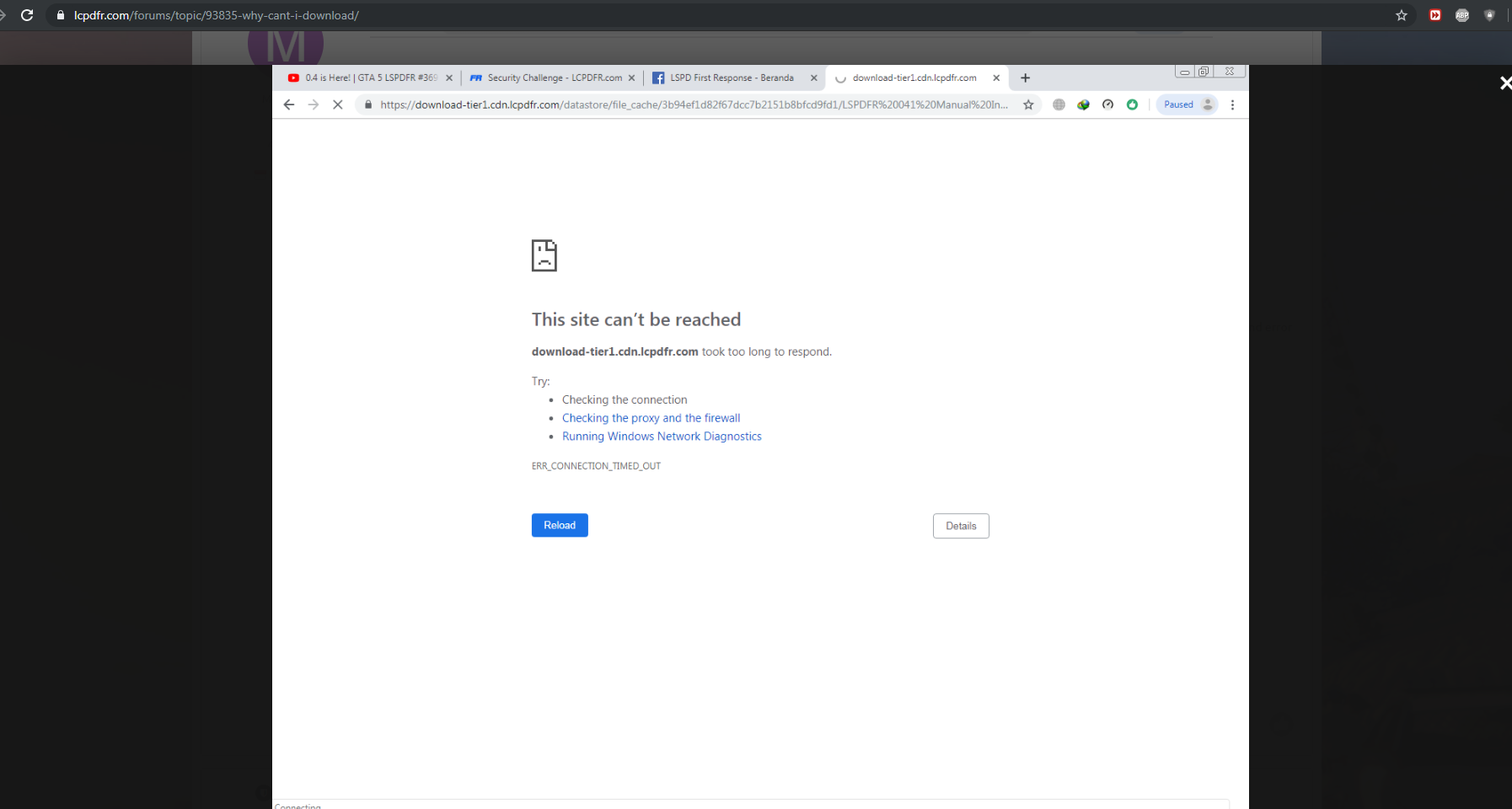Viewport: 1512px width, 809px height.
Task: Open the ABP adblock extension icon
Action: pos(1462,15)
